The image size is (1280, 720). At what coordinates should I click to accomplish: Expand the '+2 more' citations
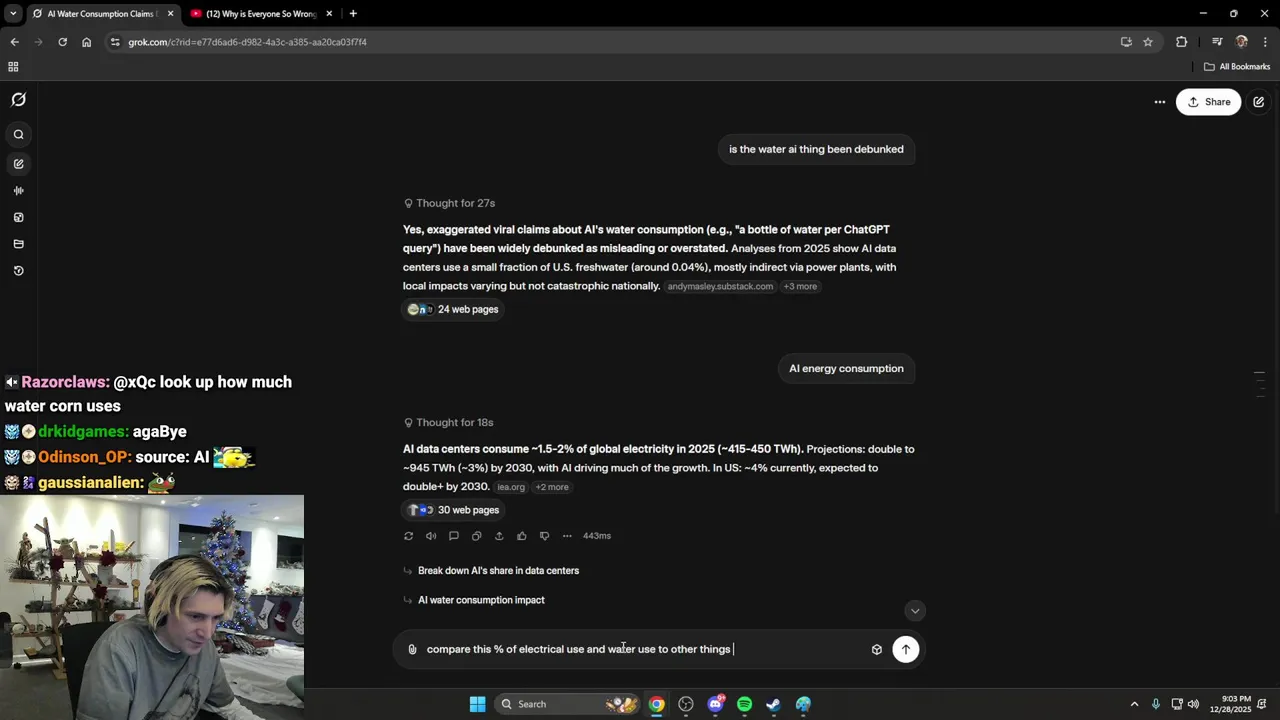pyautogui.click(x=552, y=487)
